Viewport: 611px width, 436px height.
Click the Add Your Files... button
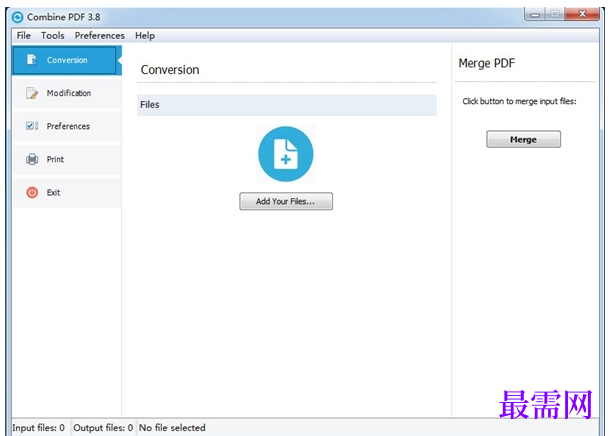[x=286, y=201]
